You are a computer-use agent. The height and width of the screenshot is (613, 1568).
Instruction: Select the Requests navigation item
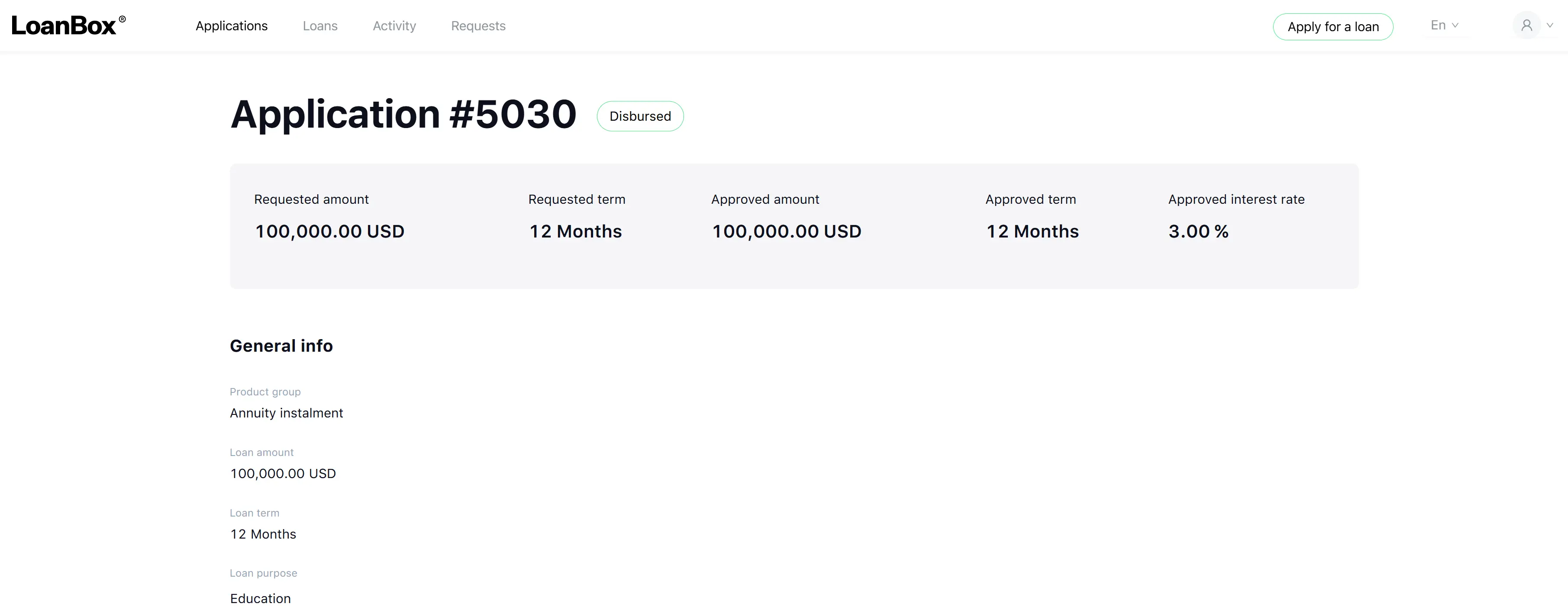478,26
